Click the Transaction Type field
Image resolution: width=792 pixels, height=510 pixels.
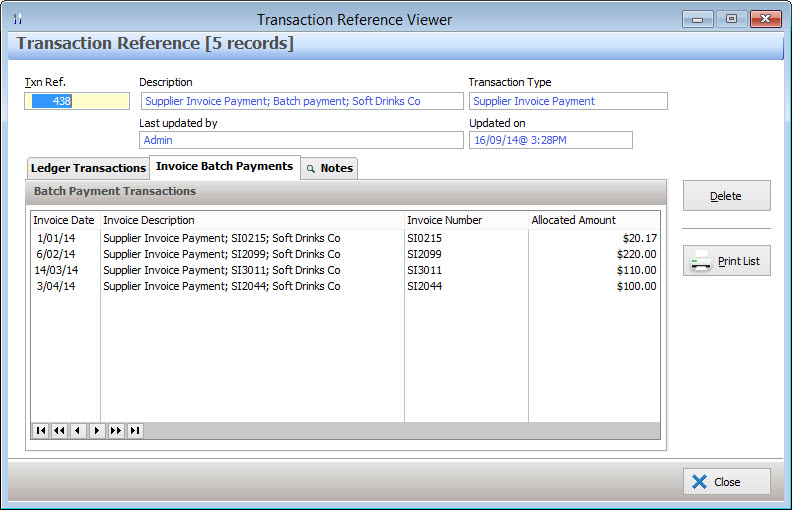tap(567, 101)
